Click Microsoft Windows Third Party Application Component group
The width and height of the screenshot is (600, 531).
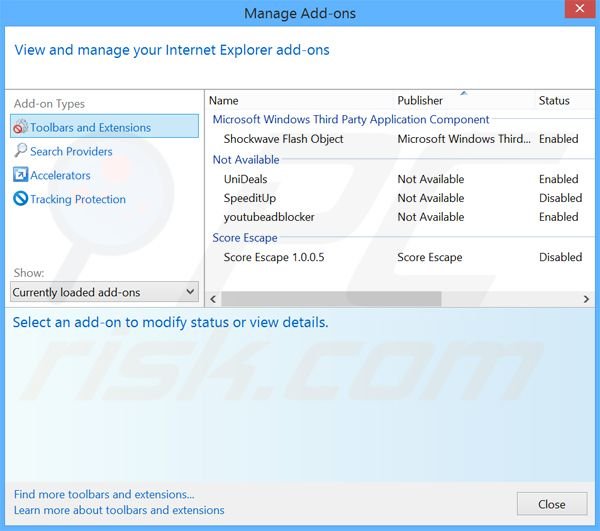[351, 119]
